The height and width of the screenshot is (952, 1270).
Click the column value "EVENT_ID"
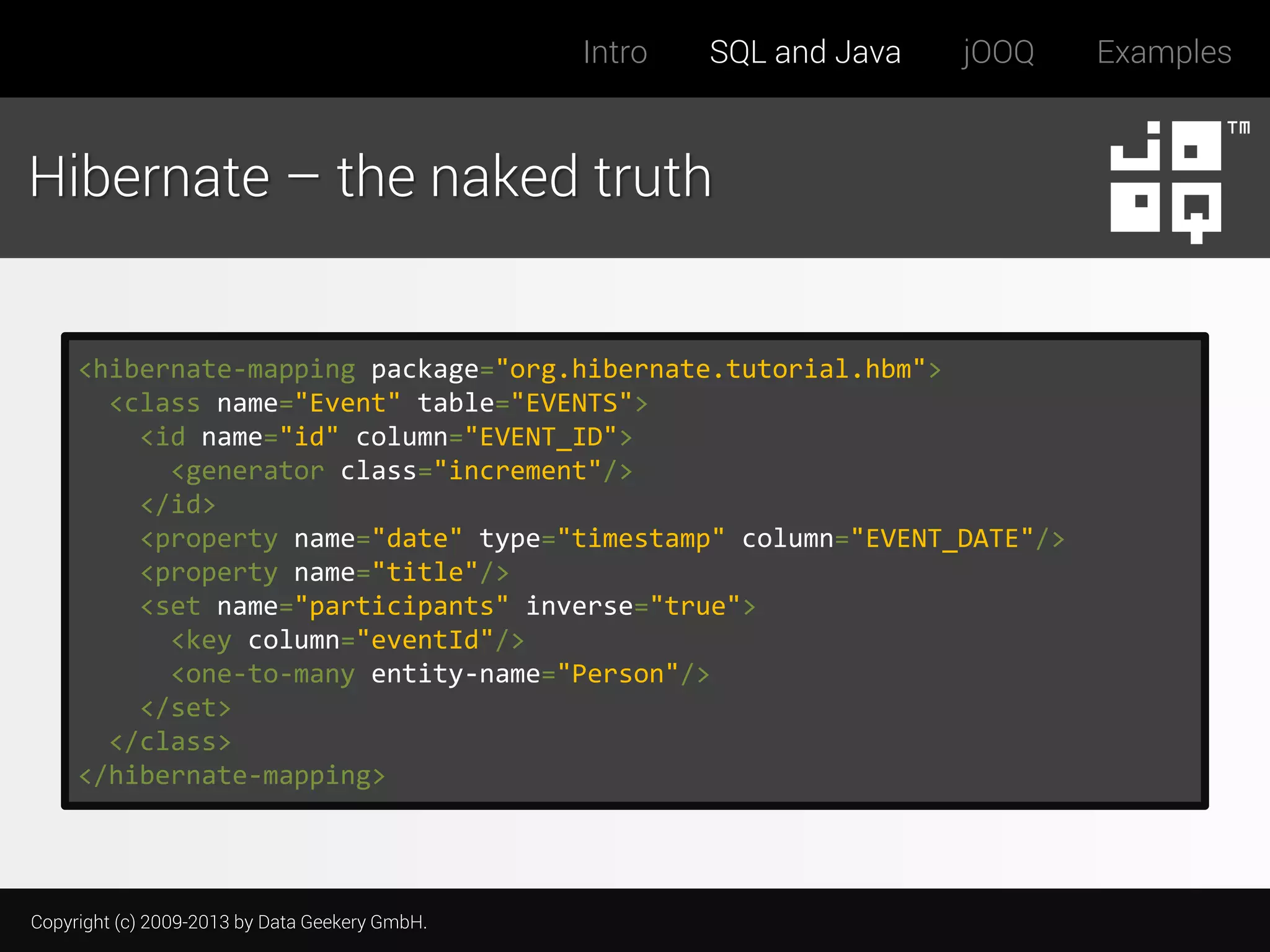540,438
